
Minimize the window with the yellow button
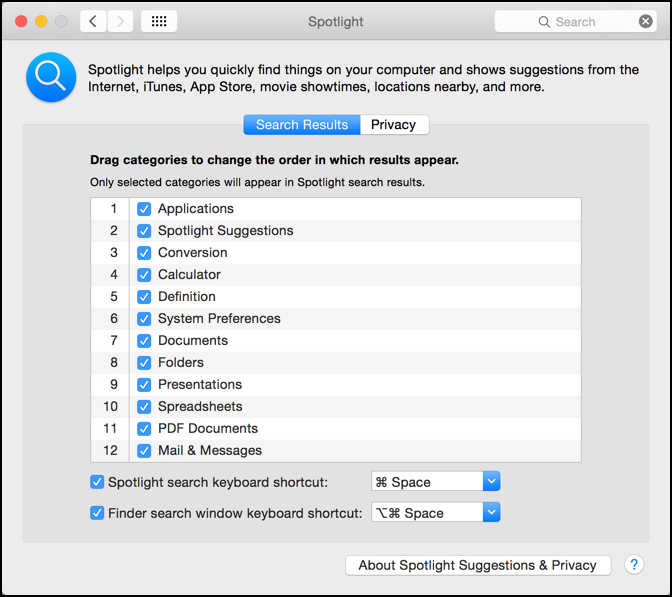(41, 21)
